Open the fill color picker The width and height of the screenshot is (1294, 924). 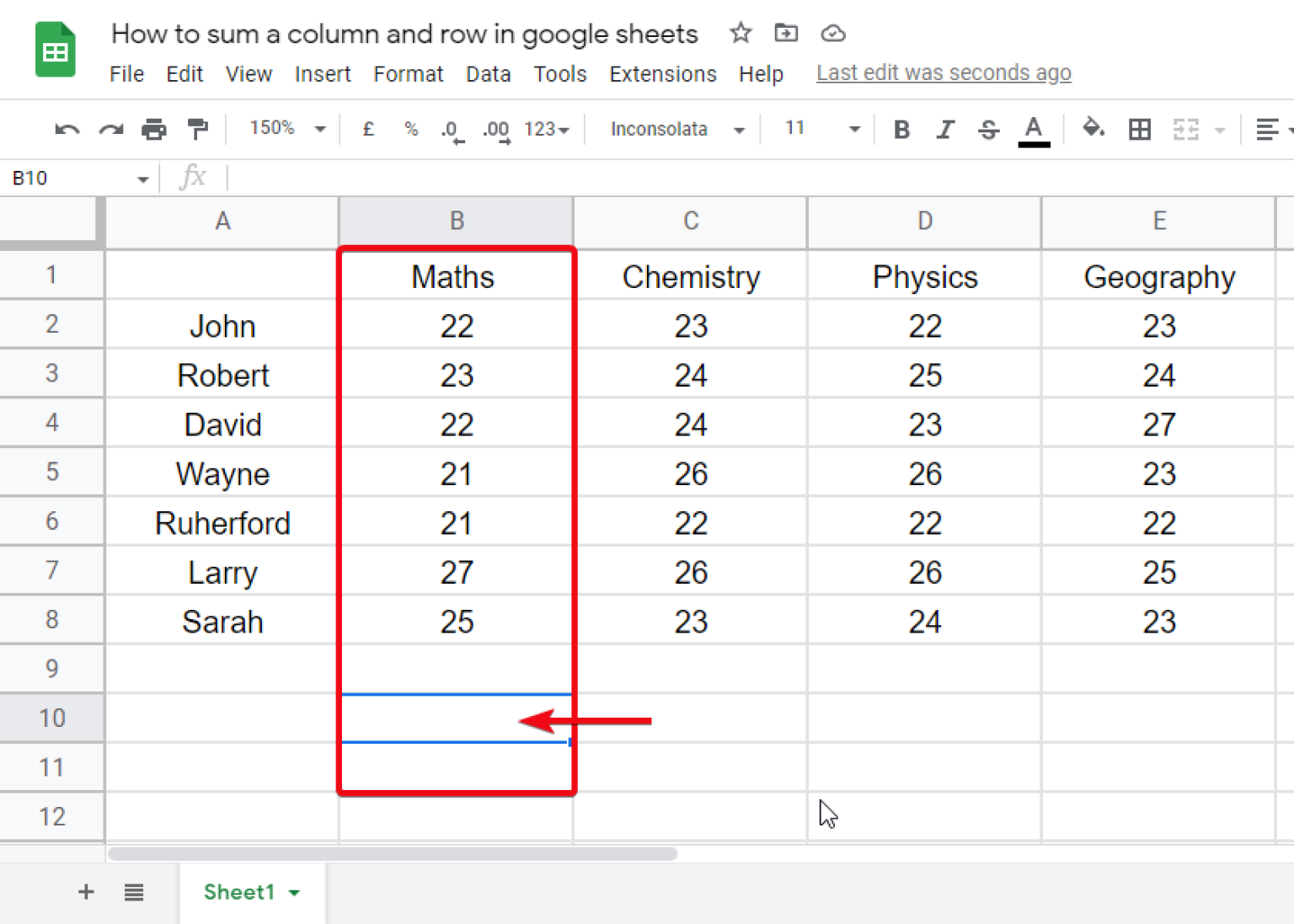[x=1093, y=129]
